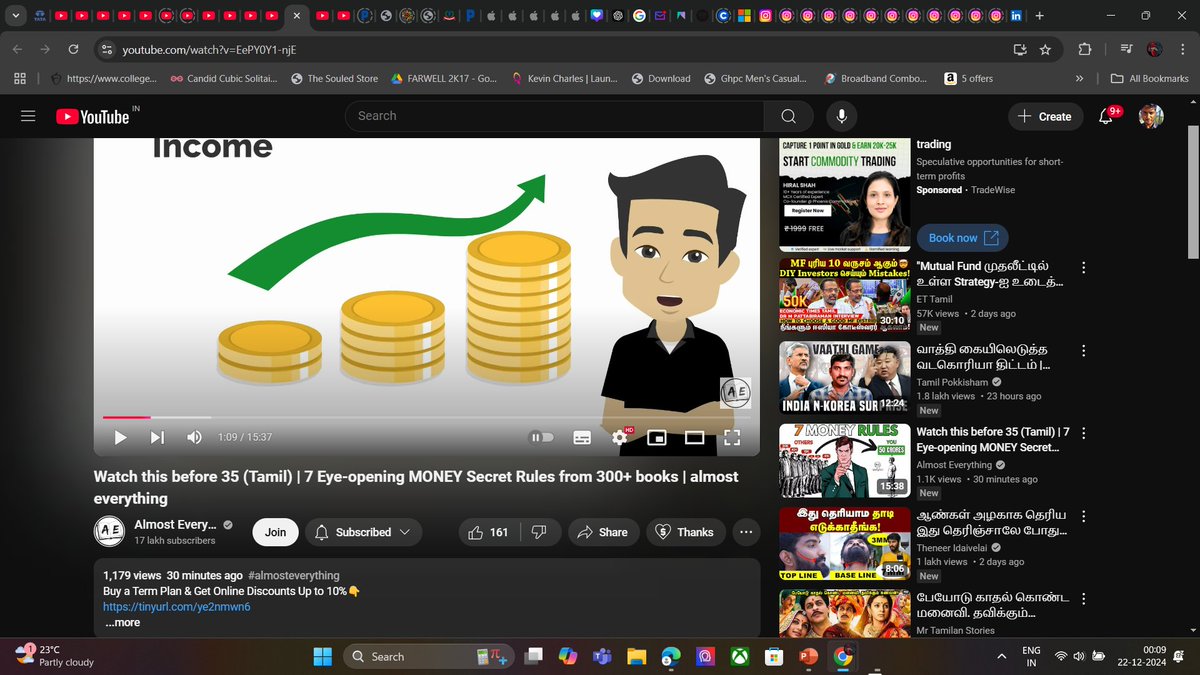Viewport: 1200px width, 675px height.
Task: Expand description with ...more
Action: click(x=122, y=622)
